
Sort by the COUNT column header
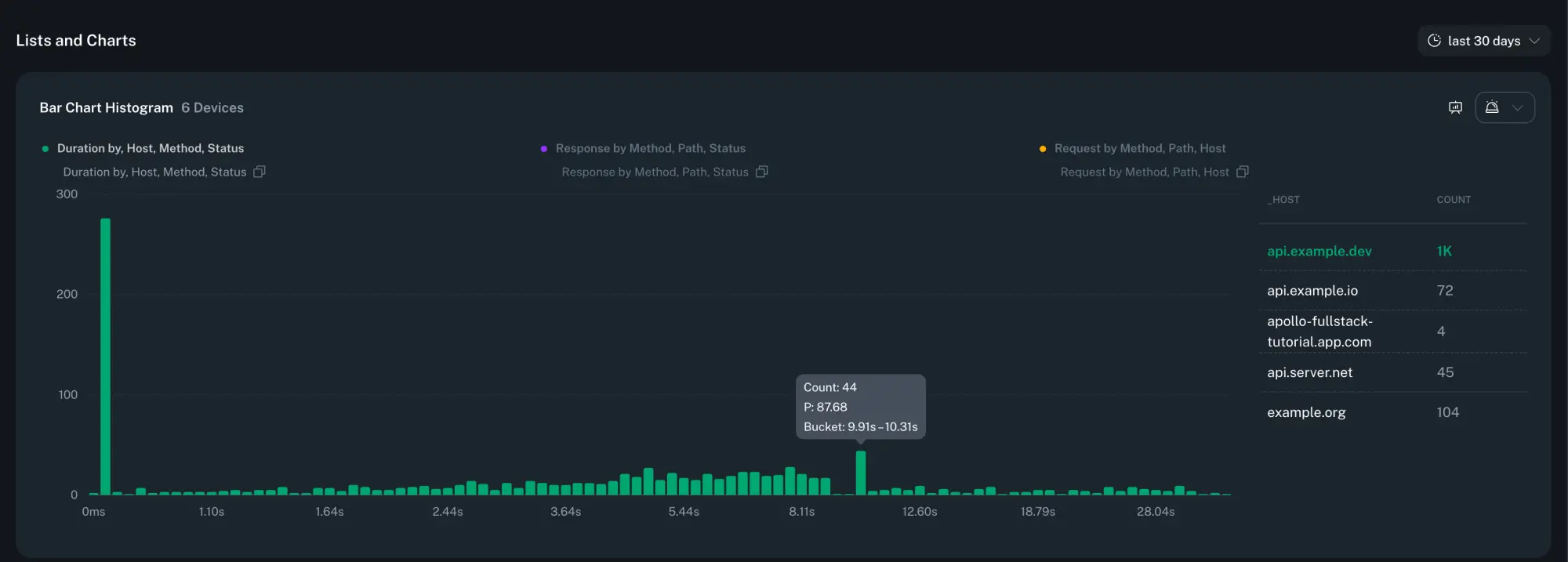pyautogui.click(x=1453, y=200)
